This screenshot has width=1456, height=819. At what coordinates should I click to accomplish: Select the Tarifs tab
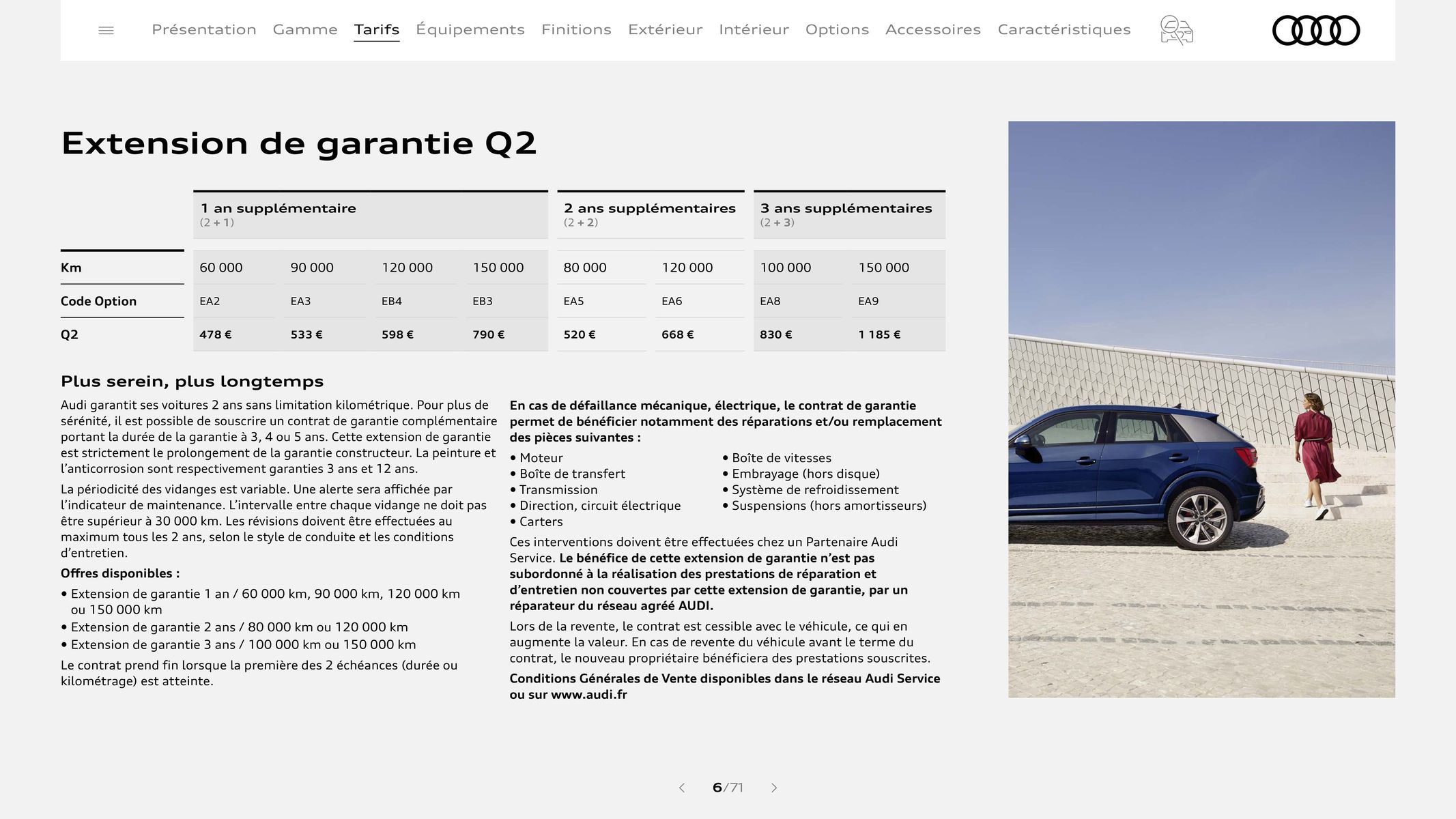coord(376,29)
